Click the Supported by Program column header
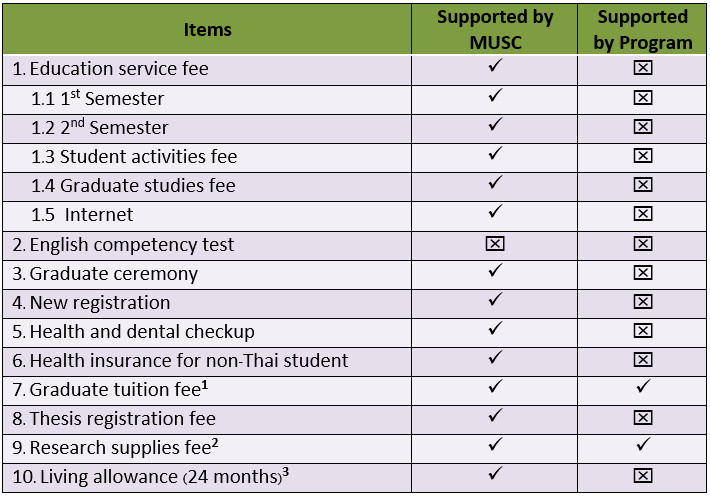This screenshot has width=710, height=496. (x=643, y=29)
